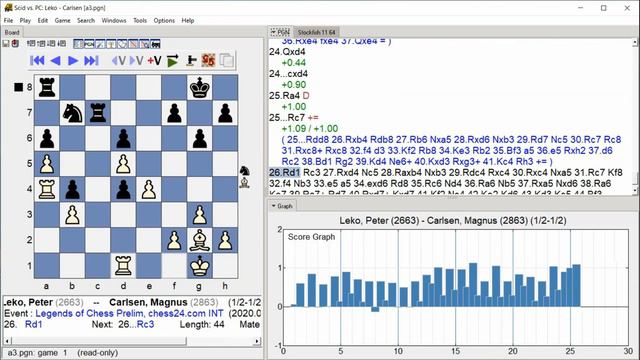Image resolution: width=640 pixels, height=360 pixels.
Task: Click the blue magnifier window icon
Action: (144, 44)
